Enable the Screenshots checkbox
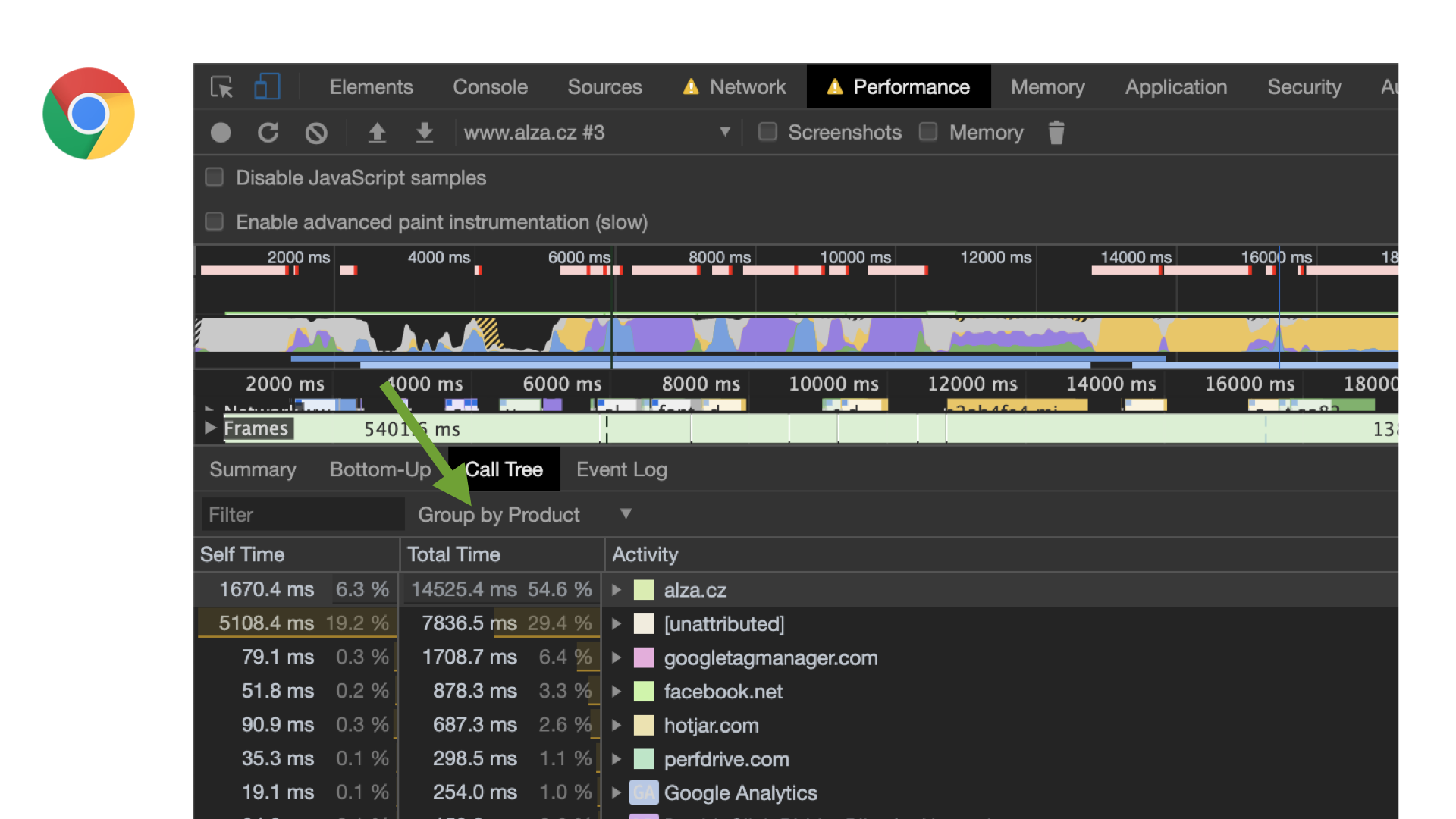1456x819 pixels. [768, 132]
